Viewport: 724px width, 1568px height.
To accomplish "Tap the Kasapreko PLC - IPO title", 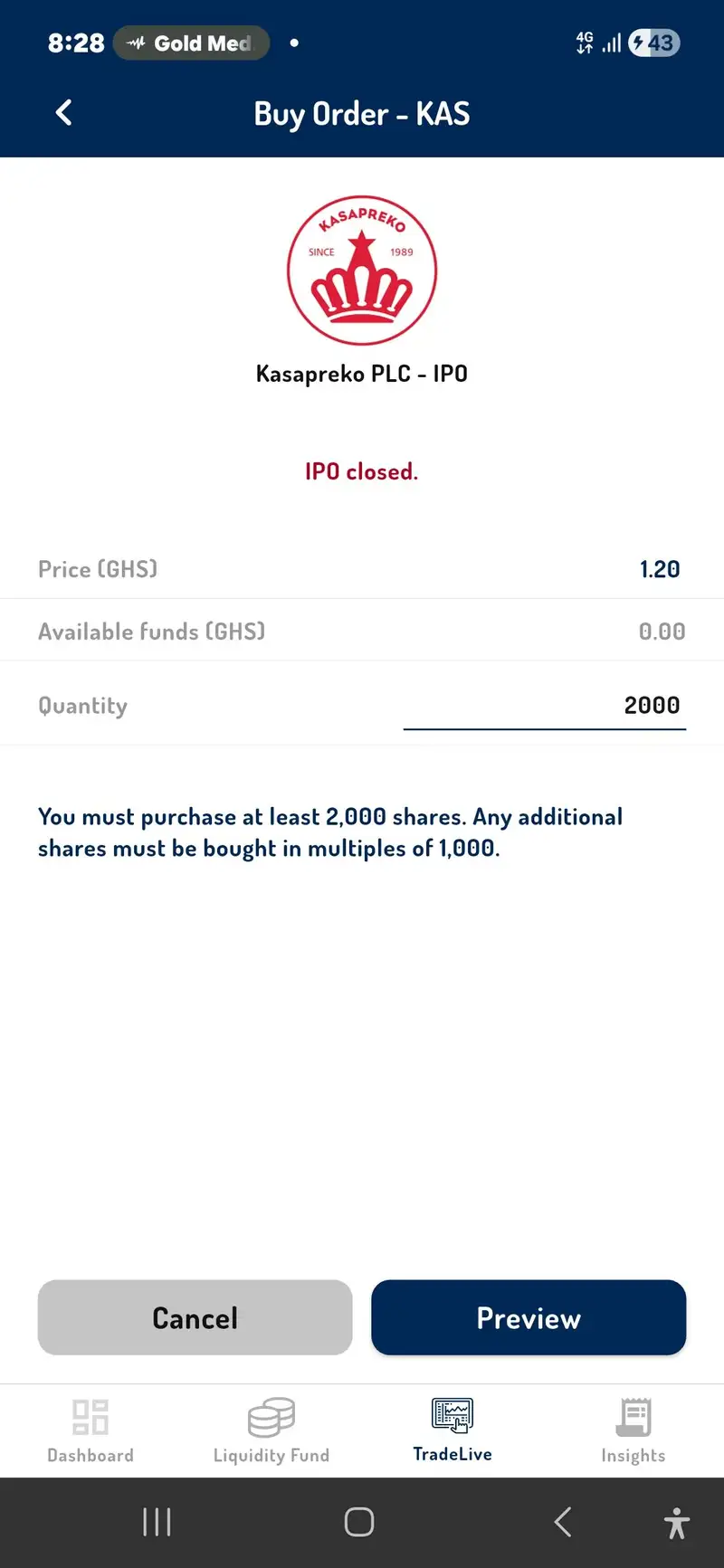I will pos(362,374).
